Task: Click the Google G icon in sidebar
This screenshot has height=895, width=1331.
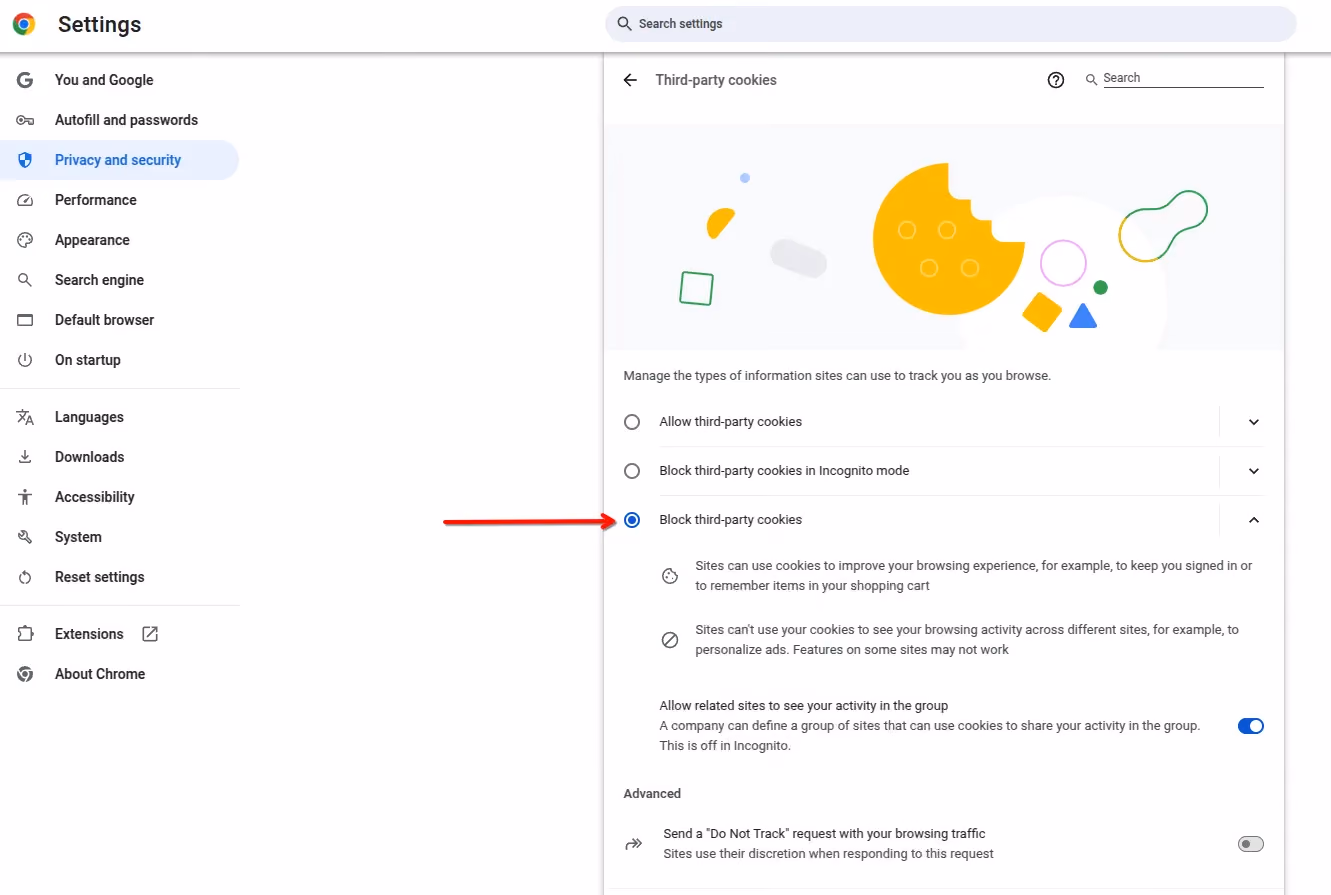Action: (x=25, y=80)
